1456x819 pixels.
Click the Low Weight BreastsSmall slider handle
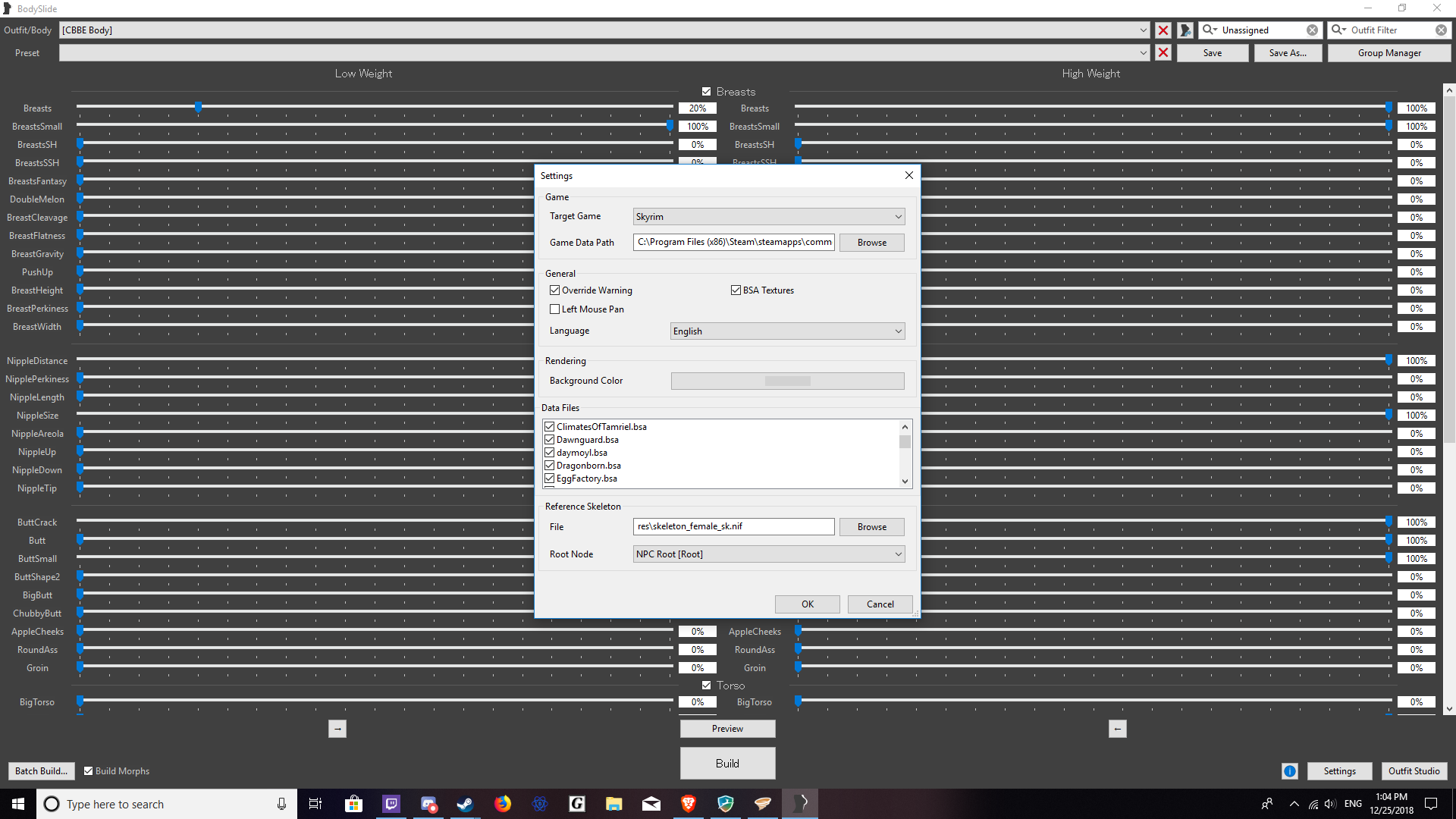tap(670, 126)
